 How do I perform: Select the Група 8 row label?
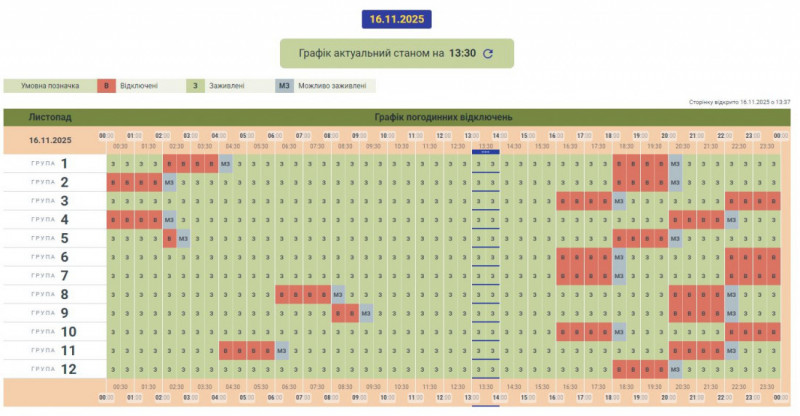[50, 294]
